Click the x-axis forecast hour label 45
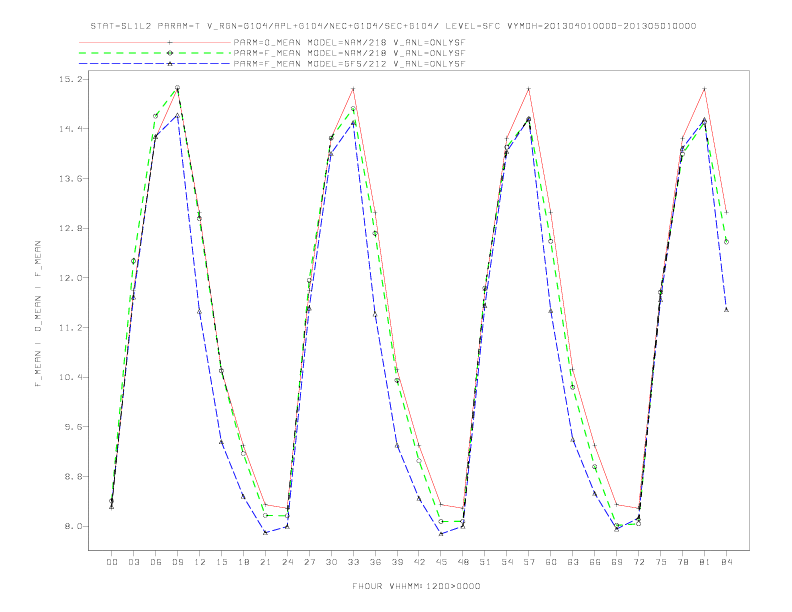Viewport: 792px width, 612px height. tap(441, 562)
